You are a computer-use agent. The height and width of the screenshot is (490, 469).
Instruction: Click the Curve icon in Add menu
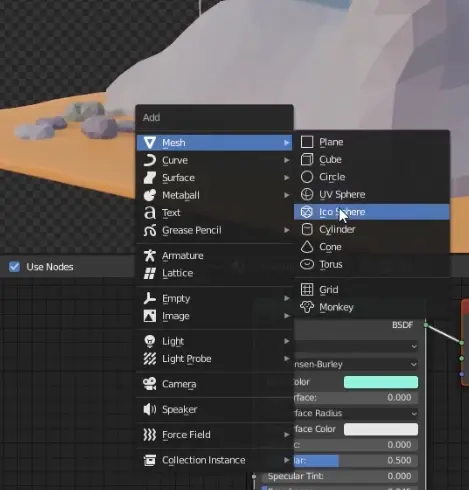tap(150, 160)
